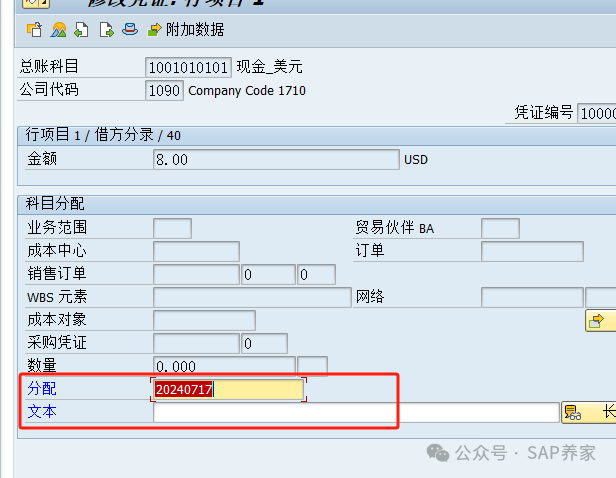This screenshot has height=478, width=616.
Task: Click the 采购凭证 item field showing 0
Action: [264, 343]
